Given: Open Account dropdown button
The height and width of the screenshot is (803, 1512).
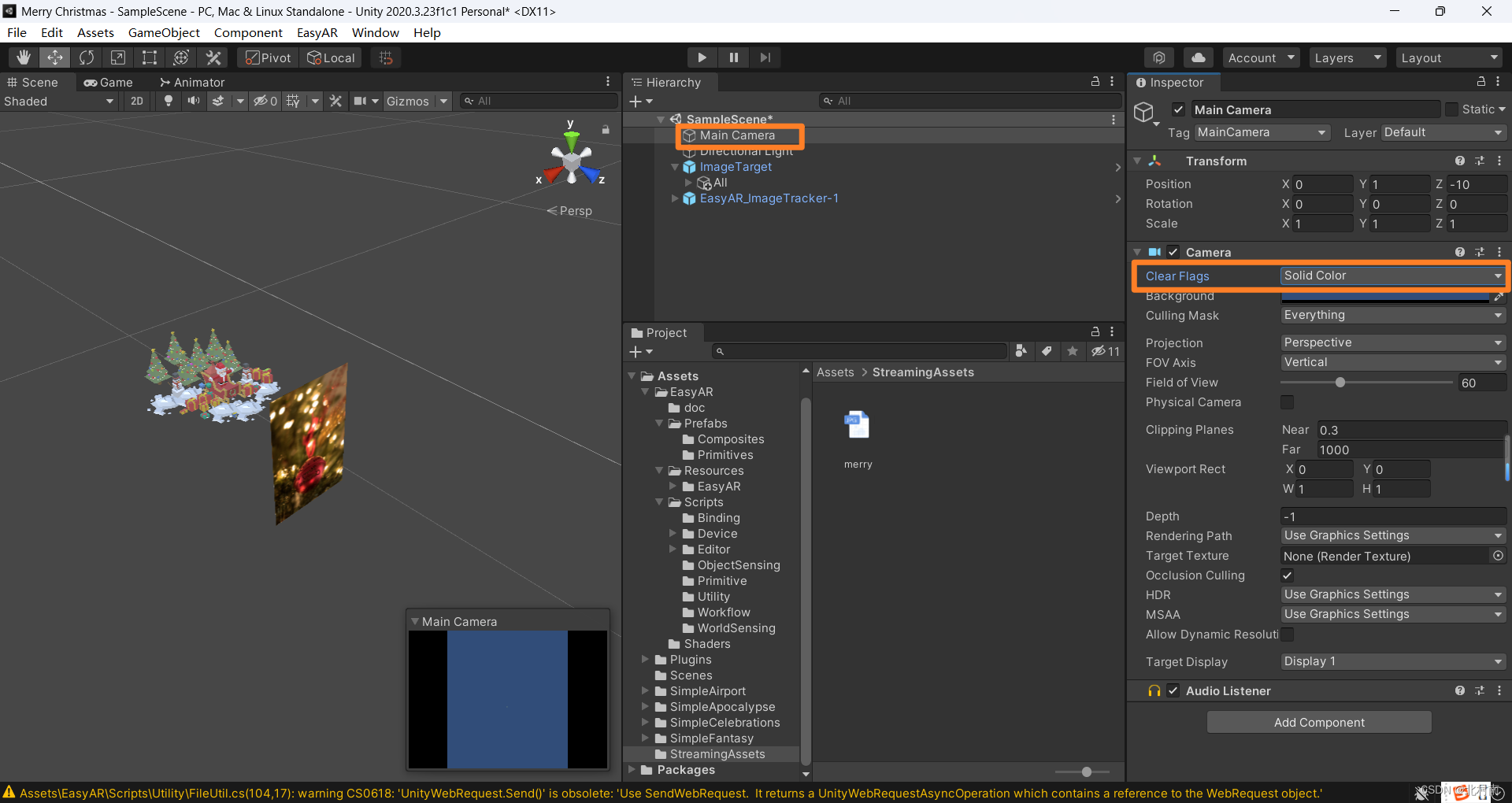Looking at the screenshot, I should 1261,57.
